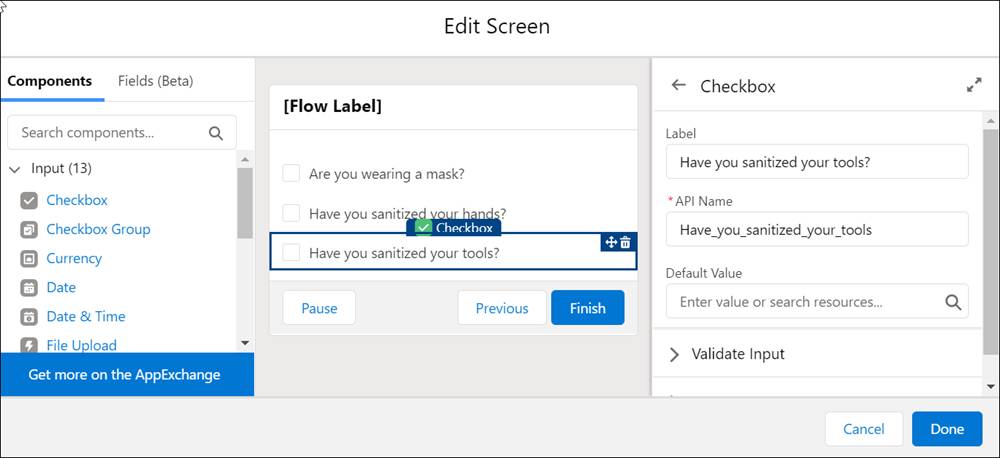The image size is (1000, 458).
Task: Click the Date & Time component icon
Action: coord(28,316)
